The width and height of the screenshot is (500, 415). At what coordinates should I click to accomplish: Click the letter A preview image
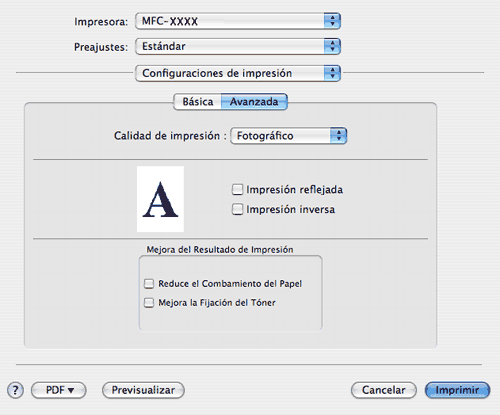(160, 199)
